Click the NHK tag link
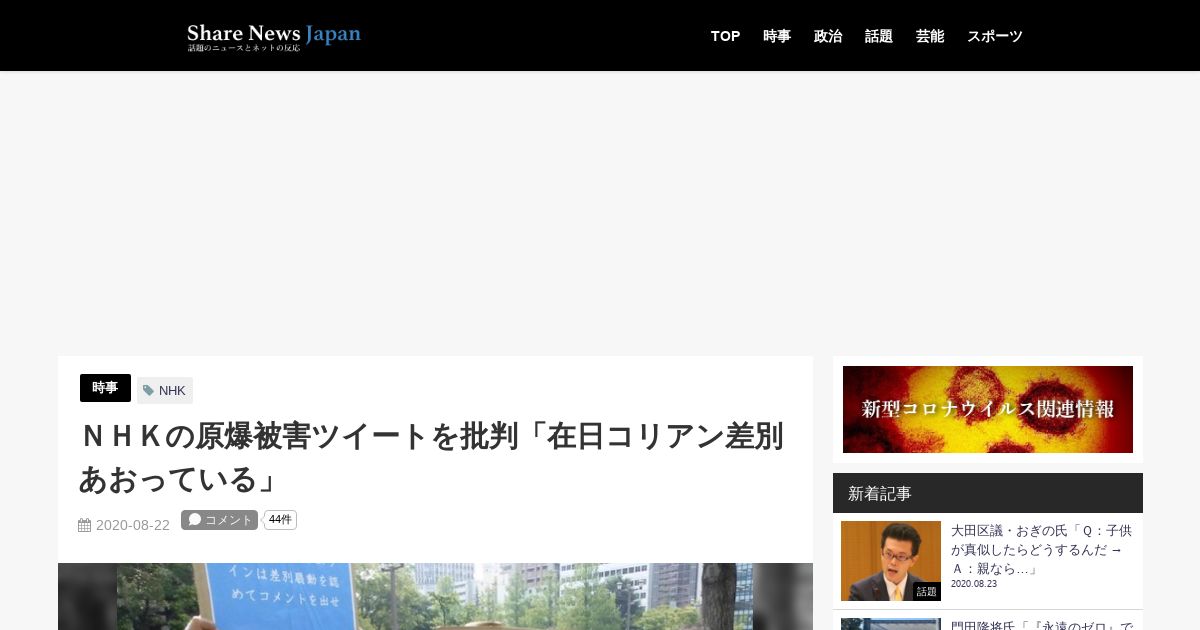The width and height of the screenshot is (1200, 630). 172,391
